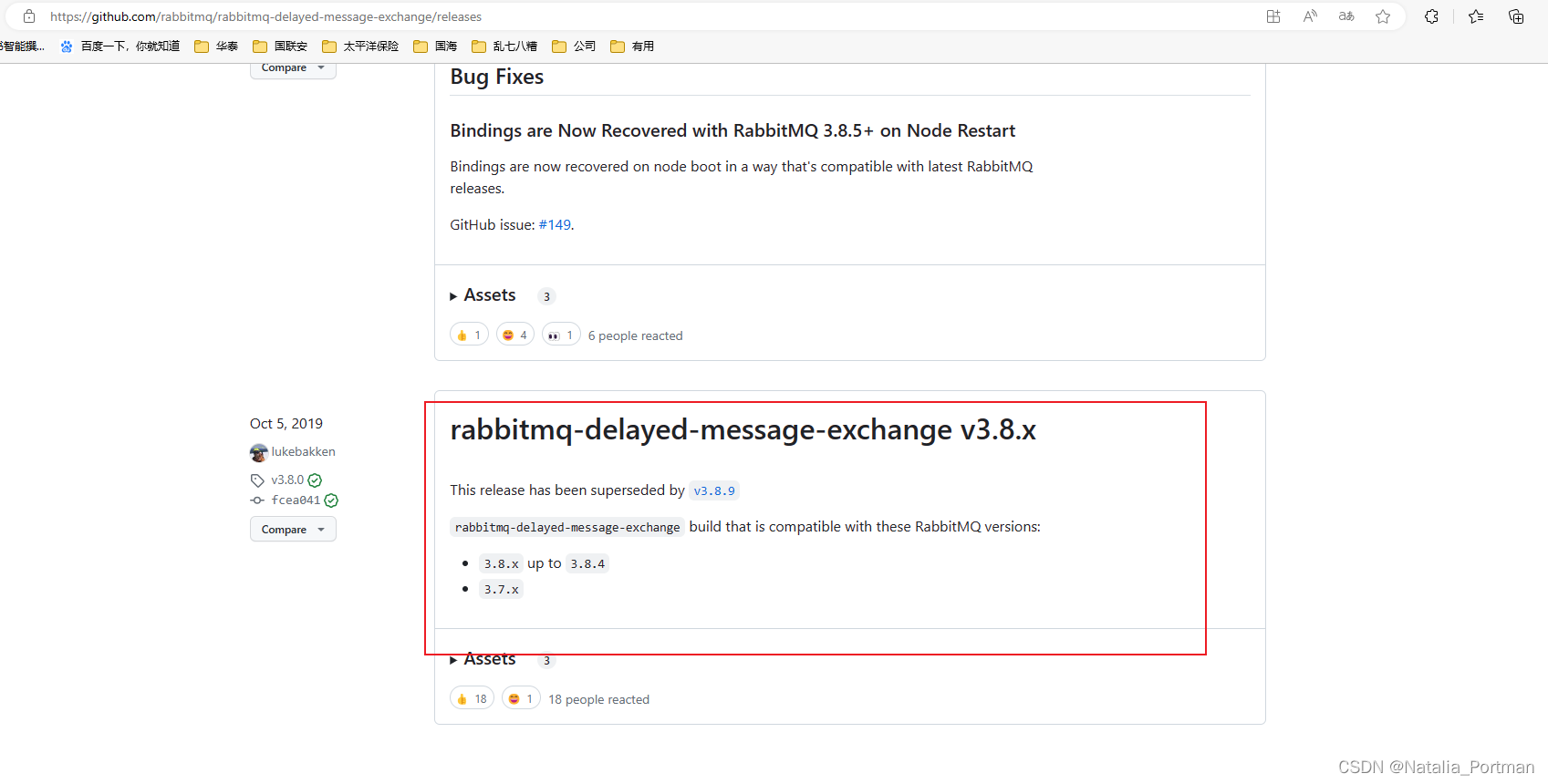Click the site lock icon in address bar
The height and width of the screenshot is (784, 1548).
click(29, 16)
